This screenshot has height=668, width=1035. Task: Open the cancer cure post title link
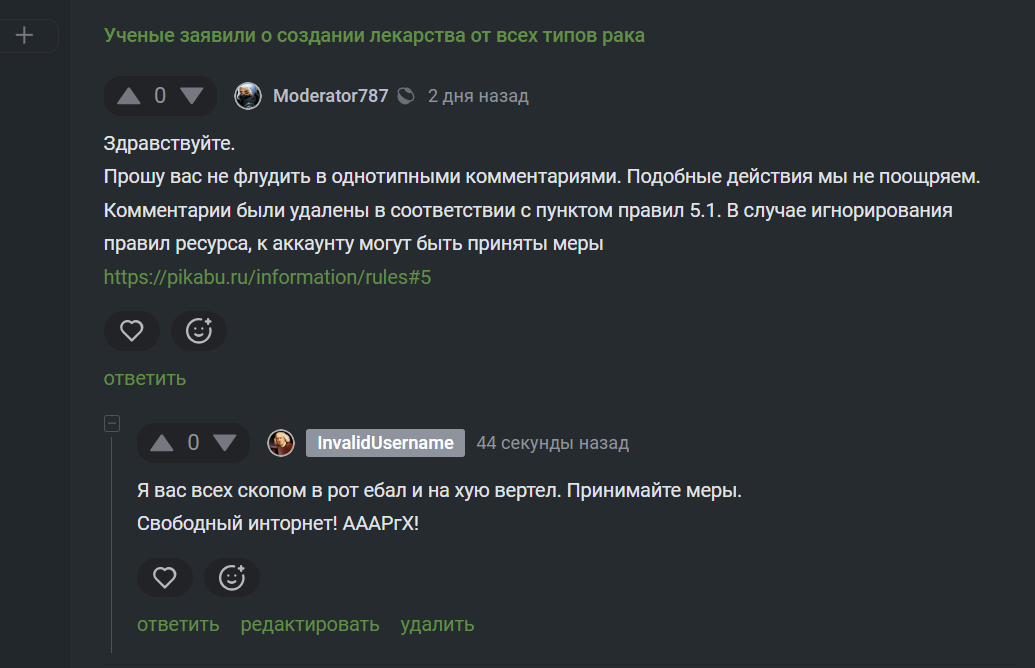pos(374,35)
